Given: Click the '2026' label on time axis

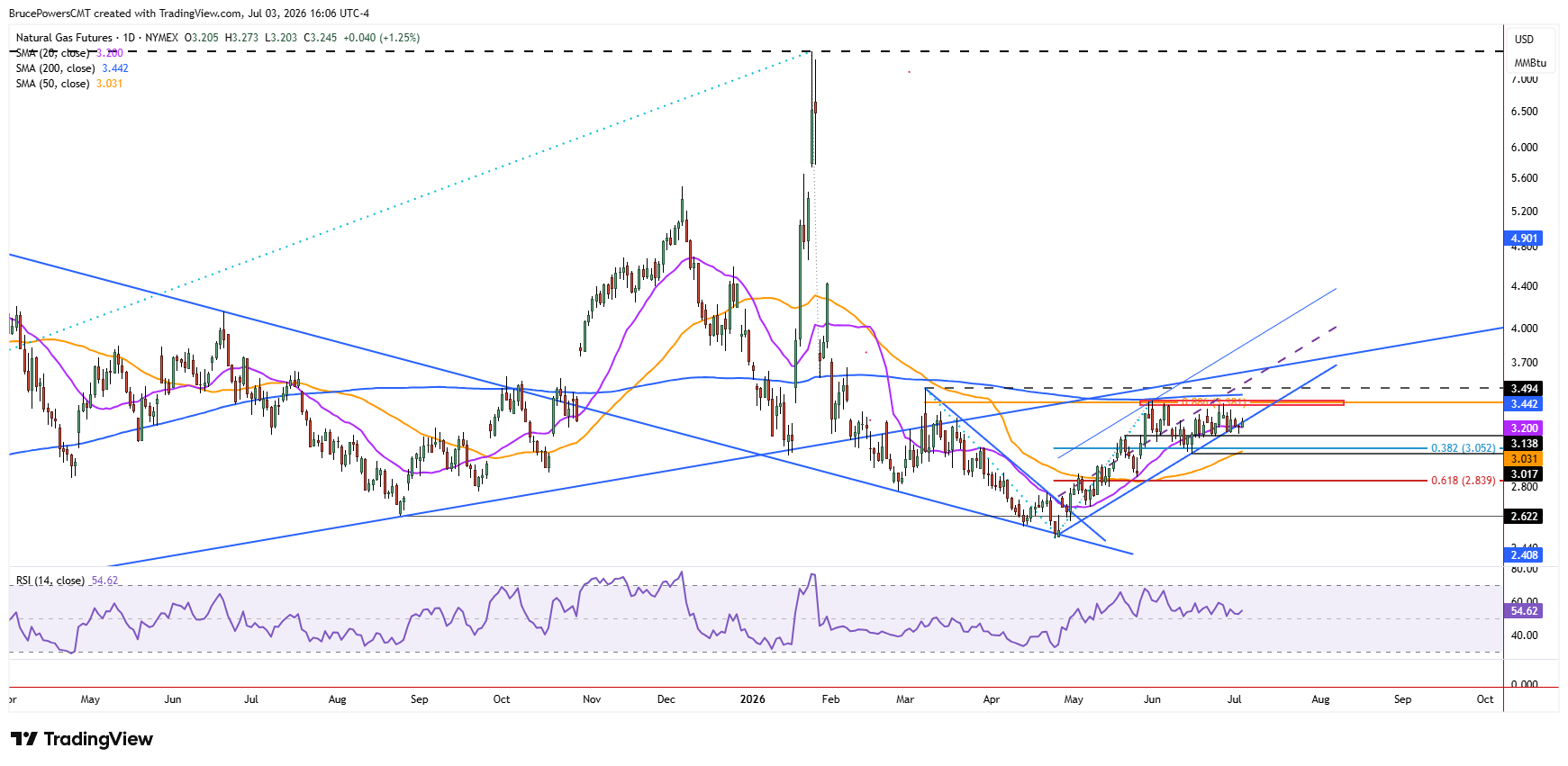Looking at the screenshot, I should 752,699.
